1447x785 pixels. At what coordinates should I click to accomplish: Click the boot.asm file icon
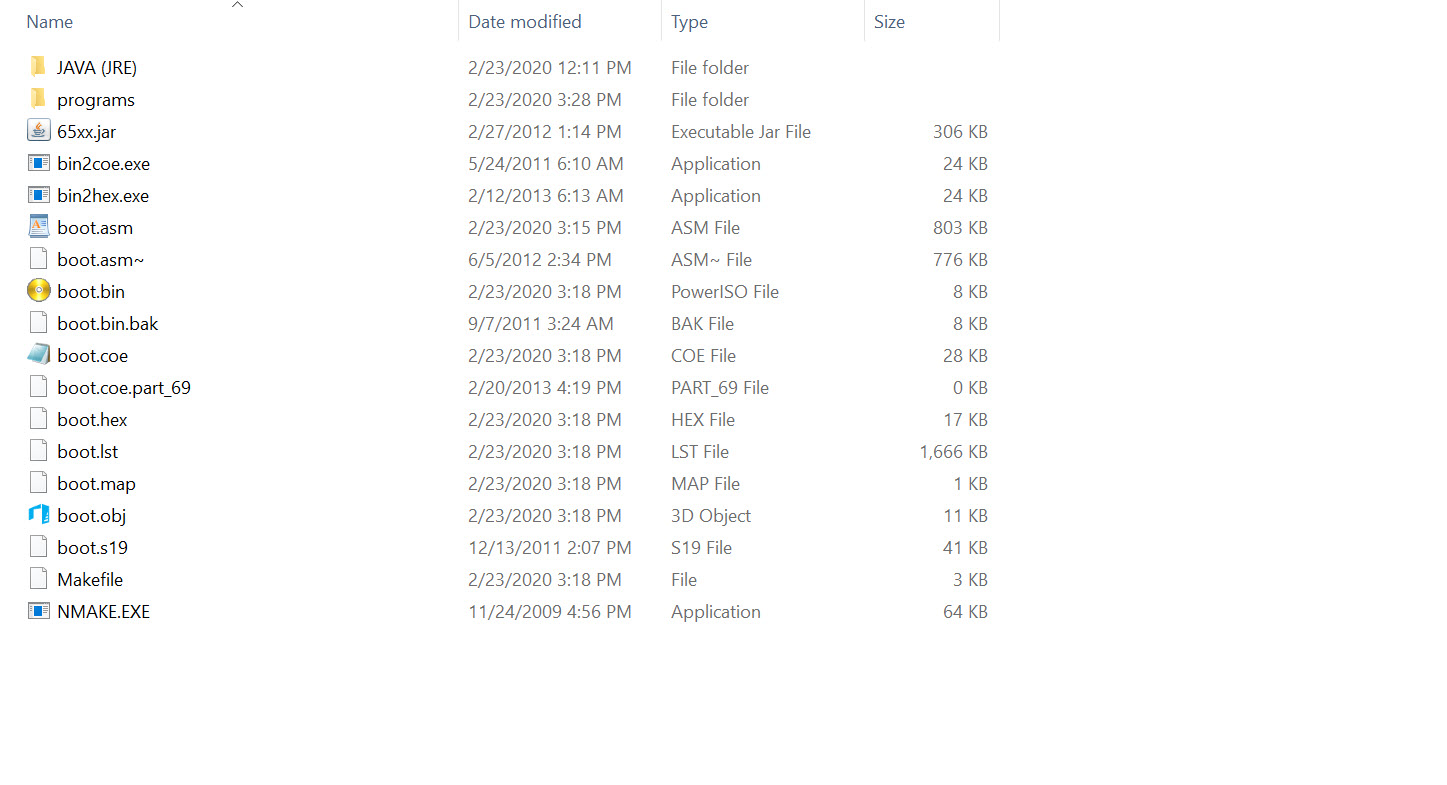click(x=39, y=227)
